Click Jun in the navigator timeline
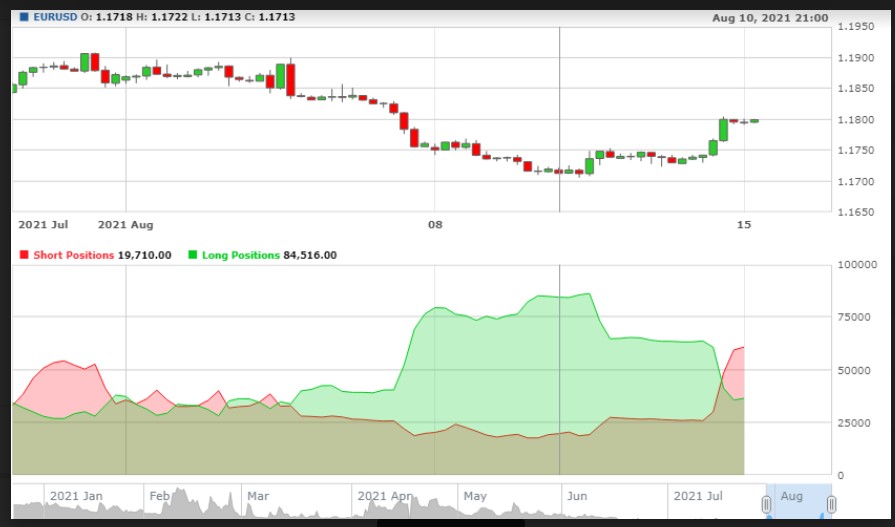 pyautogui.click(x=577, y=496)
